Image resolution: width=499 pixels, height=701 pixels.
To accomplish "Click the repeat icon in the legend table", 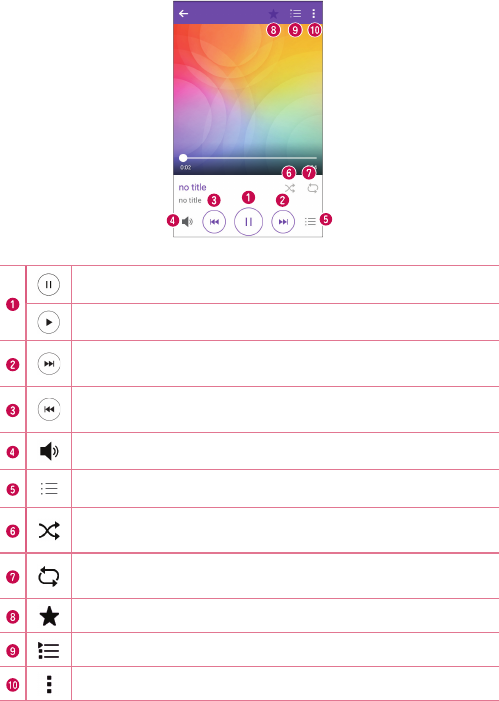I will click(49, 576).
